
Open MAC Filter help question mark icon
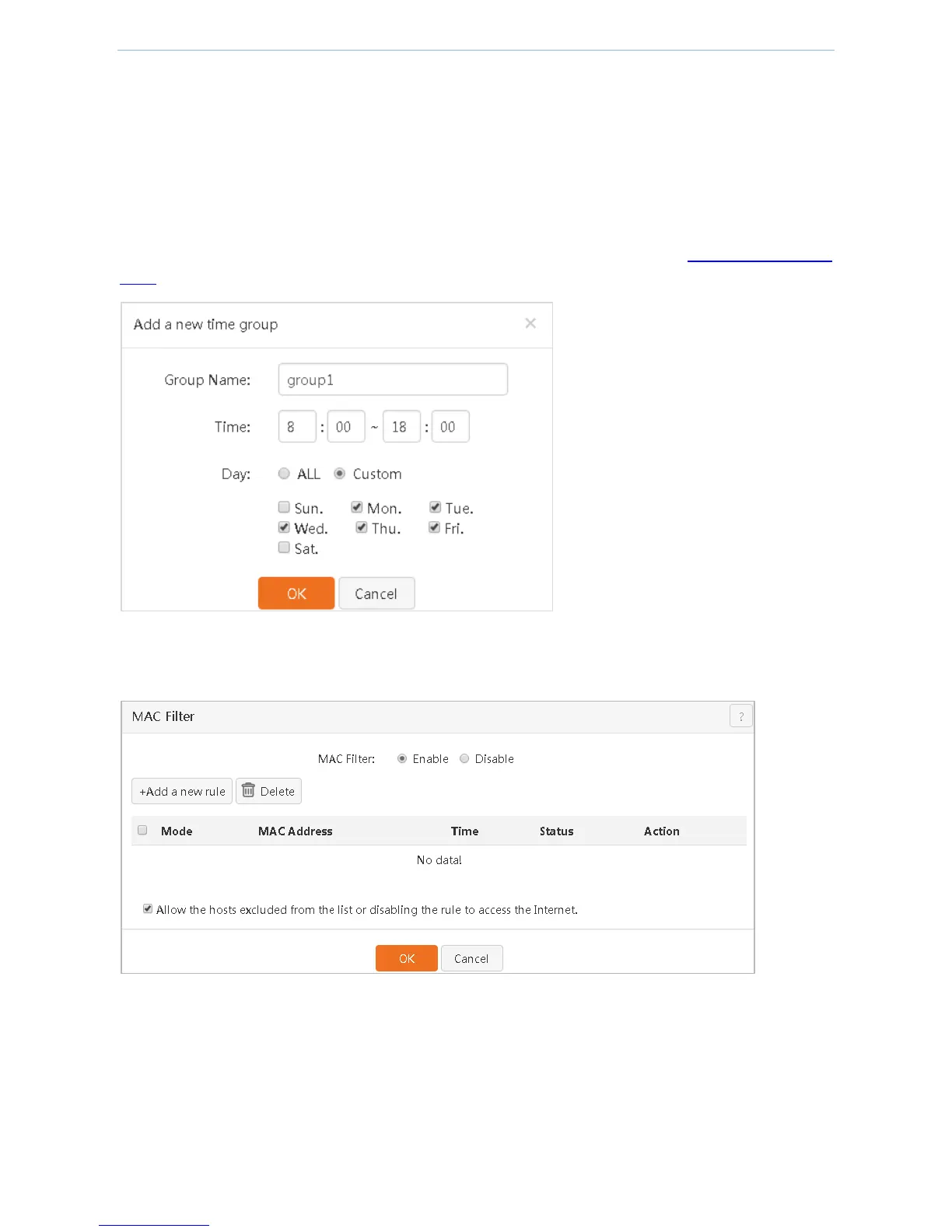740,716
